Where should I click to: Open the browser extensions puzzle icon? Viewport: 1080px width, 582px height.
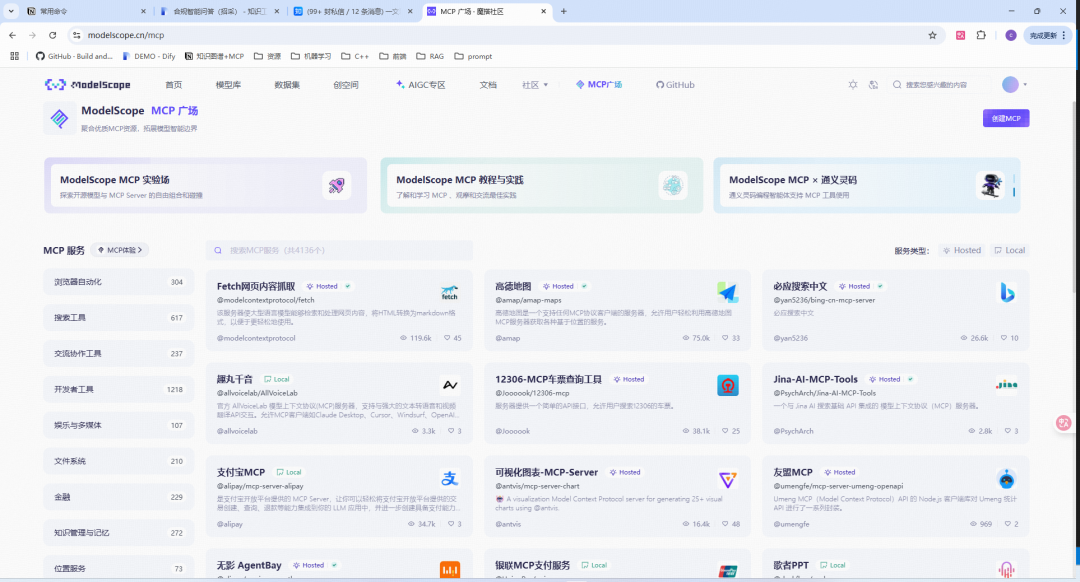tap(981, 35)
